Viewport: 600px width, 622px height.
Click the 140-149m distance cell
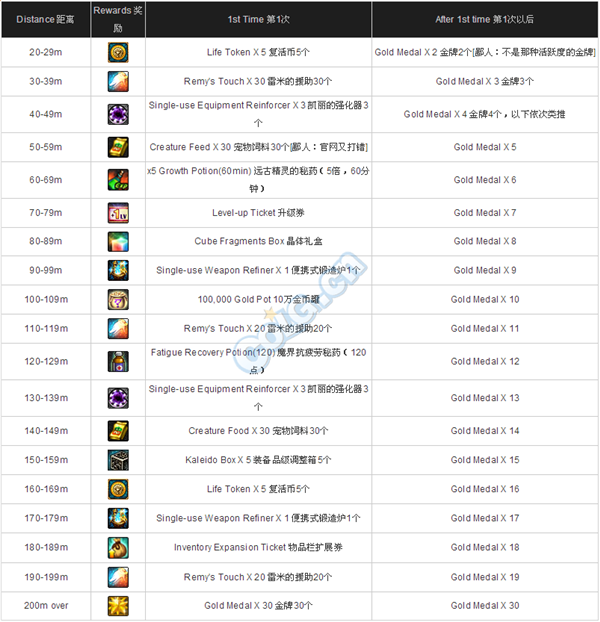(x=45, y=431)
